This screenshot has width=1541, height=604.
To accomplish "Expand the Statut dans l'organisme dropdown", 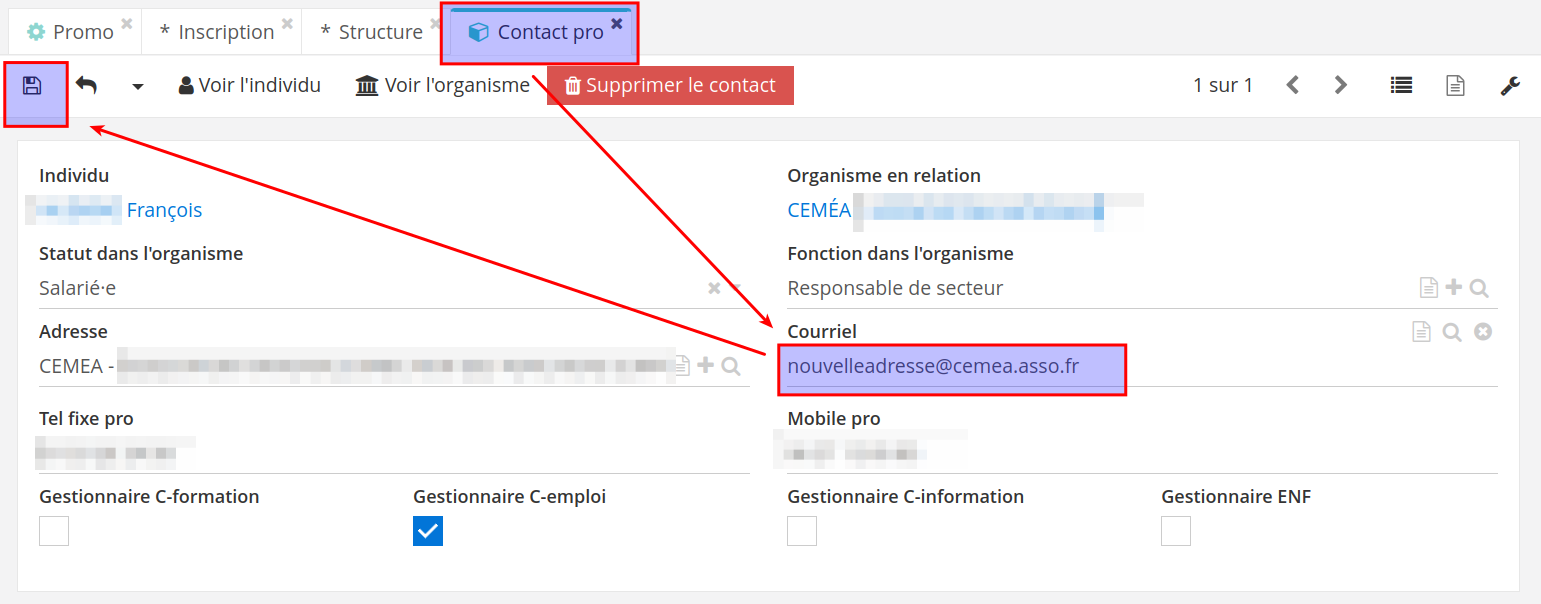I will 737,288.
